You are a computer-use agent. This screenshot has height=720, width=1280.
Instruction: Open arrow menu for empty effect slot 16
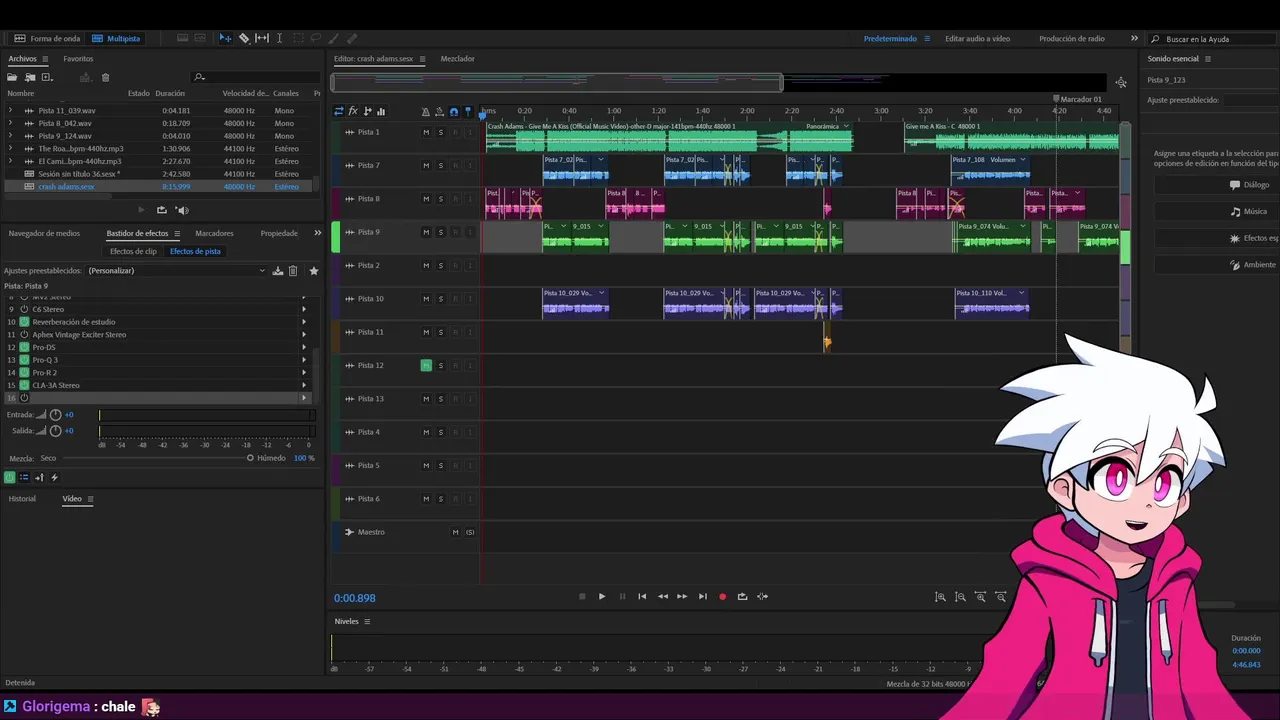[x=304, y=398]
